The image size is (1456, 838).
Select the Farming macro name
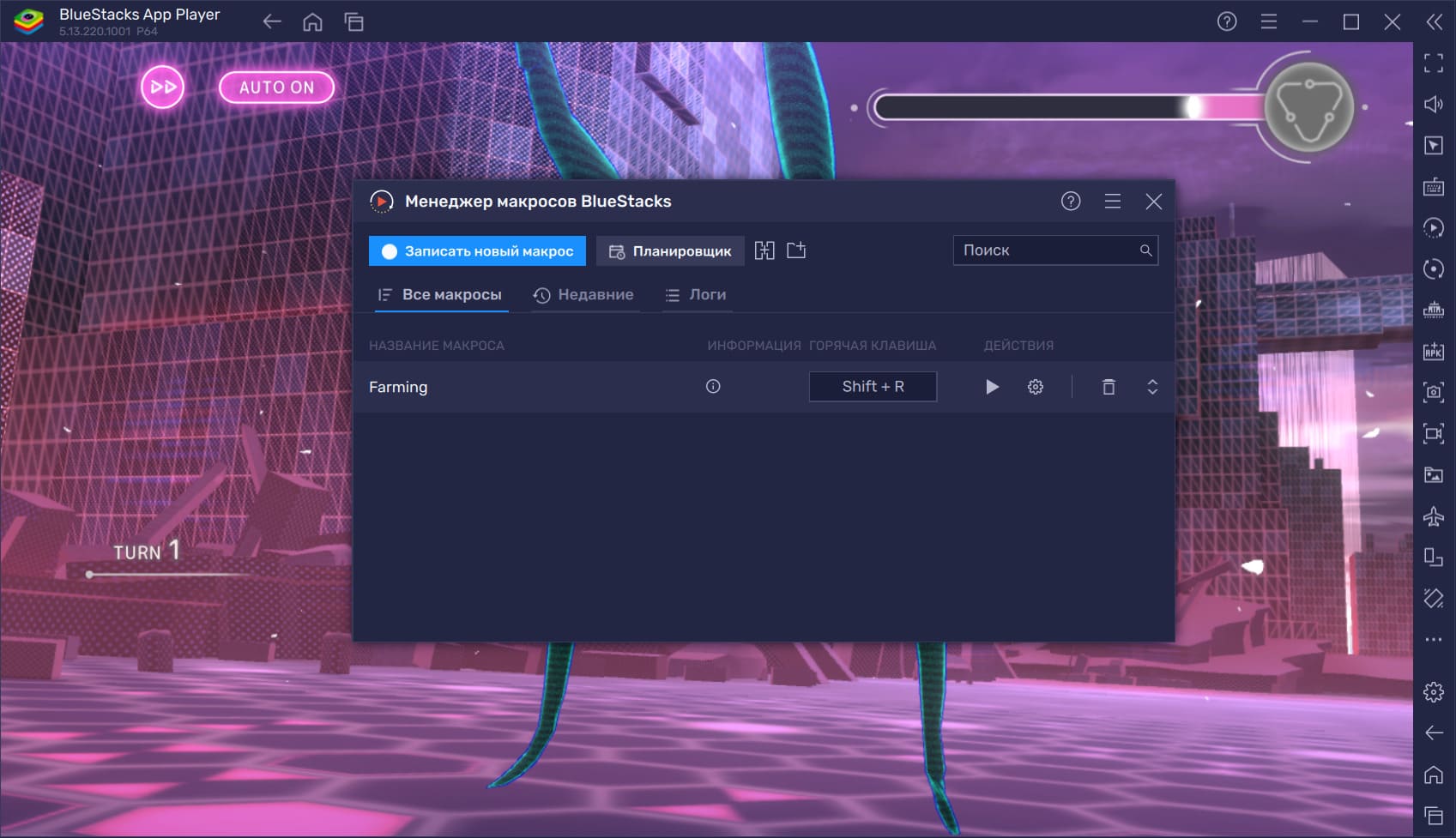click(x=398, y=387)
